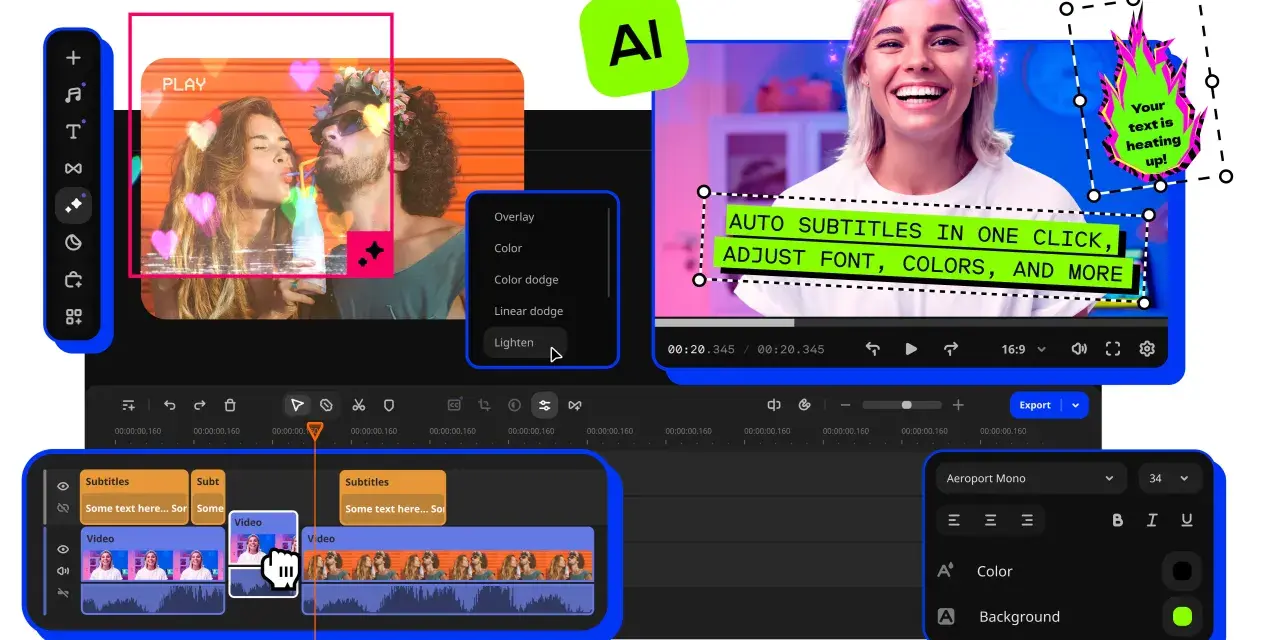Screen dimensions: 1280x640
Task: Step forward with the forward arrow
Action: tap(951, 349)
